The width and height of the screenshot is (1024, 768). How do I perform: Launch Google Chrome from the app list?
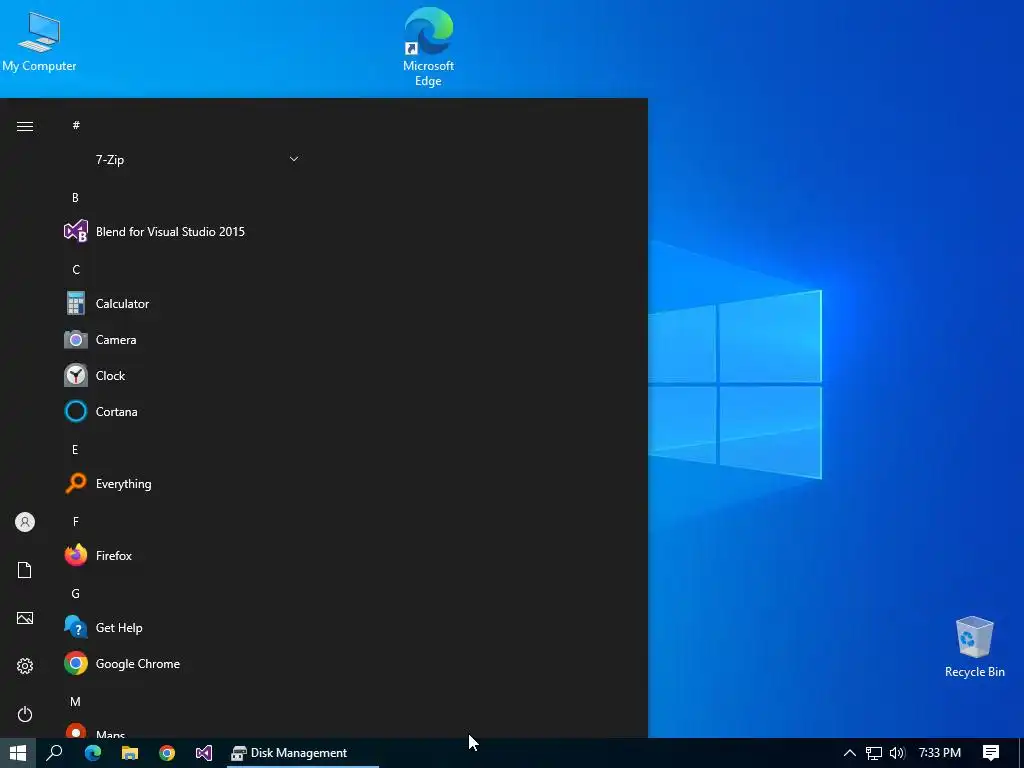pyautogui.click(x=185, y=664)
